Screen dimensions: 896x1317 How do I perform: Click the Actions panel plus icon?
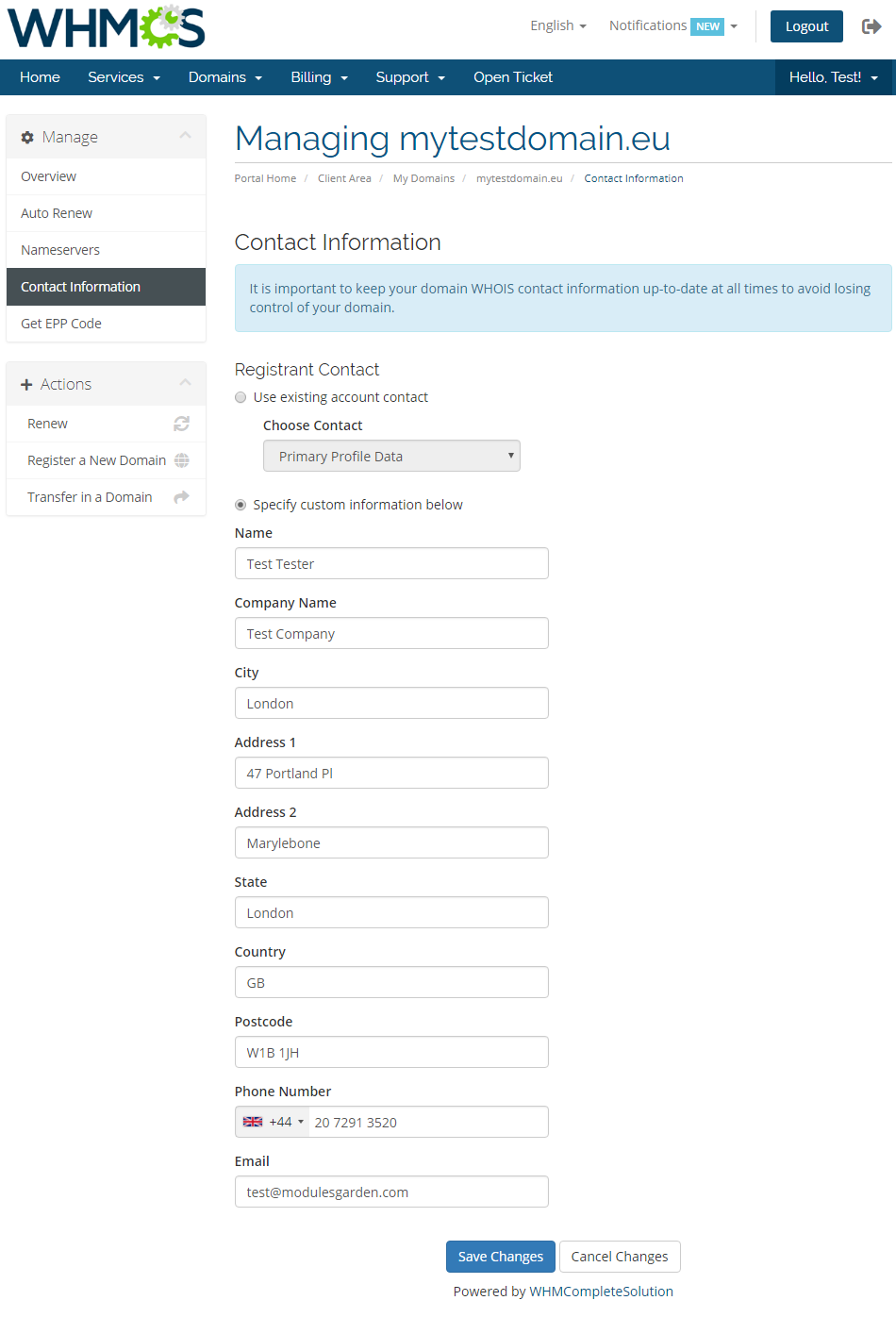(26, 385)
